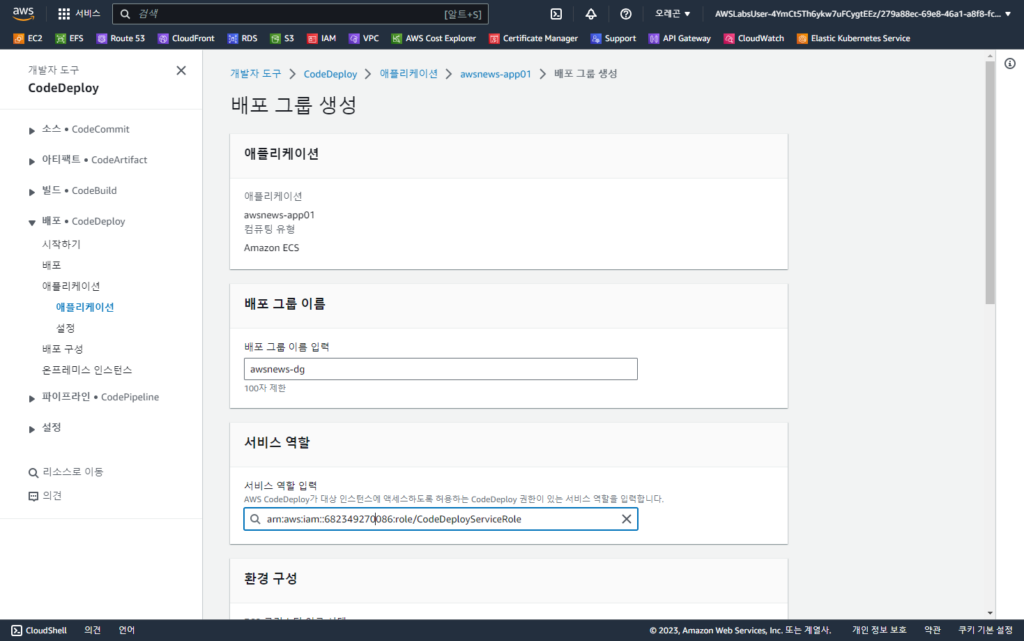Open EFS favorites shortcut
1024x641 pixels.
tap(70, 39)
